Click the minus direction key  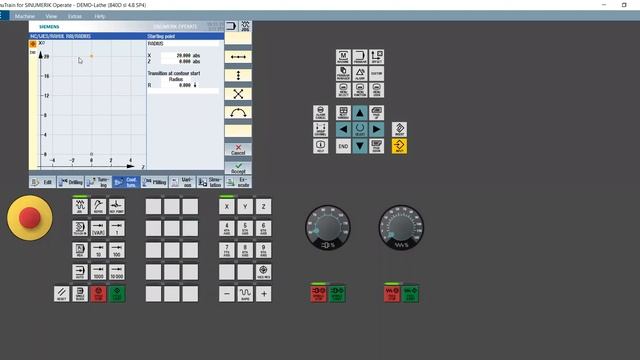(227, 294)
